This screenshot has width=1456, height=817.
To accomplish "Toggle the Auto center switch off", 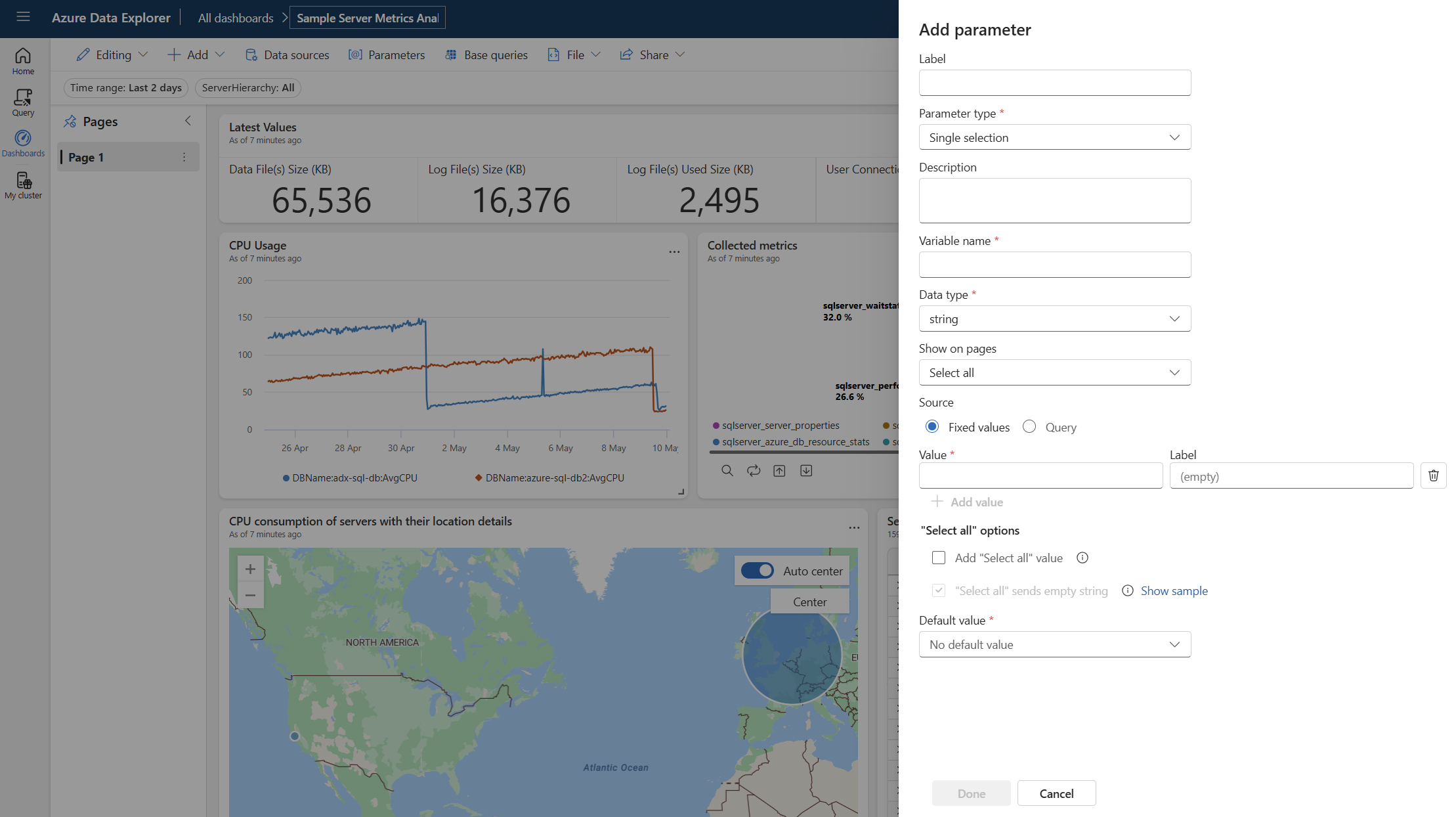I will pyautogui.click(x=758, y=571).
